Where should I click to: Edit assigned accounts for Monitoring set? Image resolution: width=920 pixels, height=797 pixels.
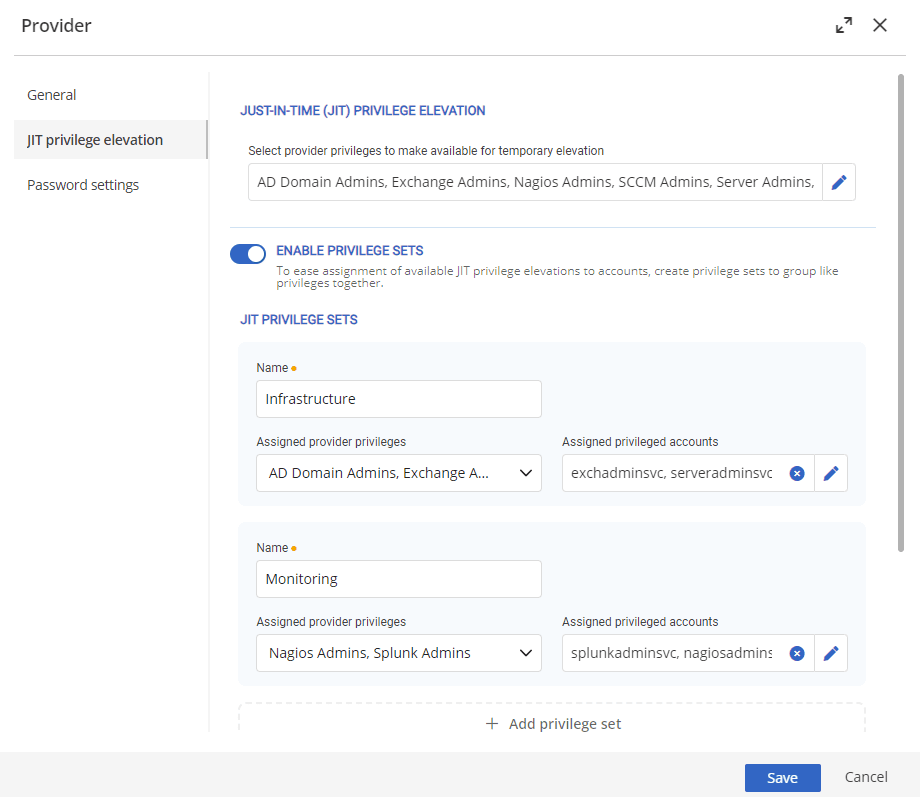(x=831, y=653)
